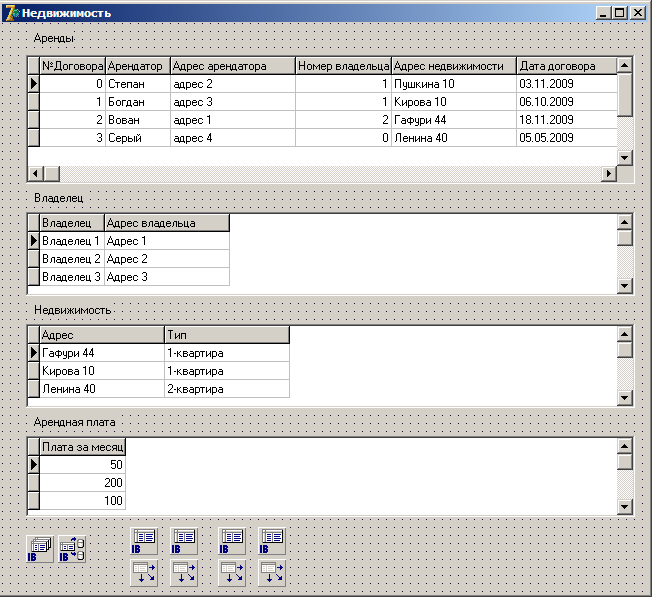Viewport: 652px width, 597px height.
Task: Click the Тип column header
Action: click(227, 335)
